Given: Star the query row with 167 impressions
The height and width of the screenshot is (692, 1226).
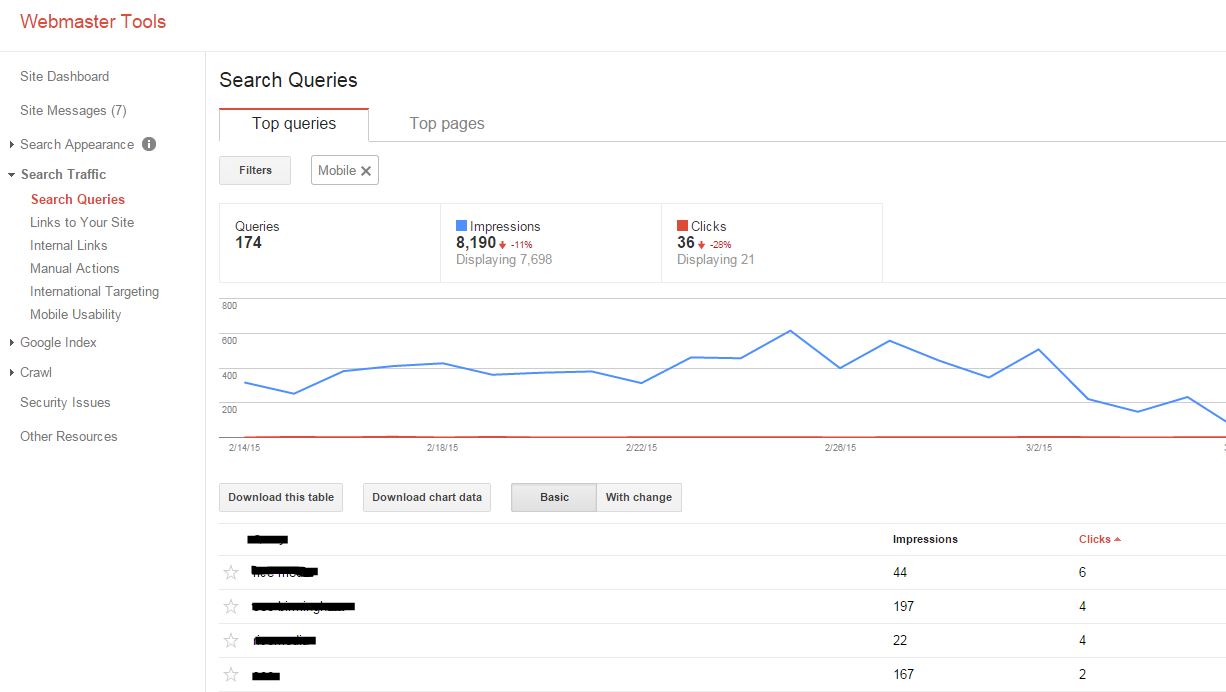Looking at the screenshot, I should coord(231,675).
